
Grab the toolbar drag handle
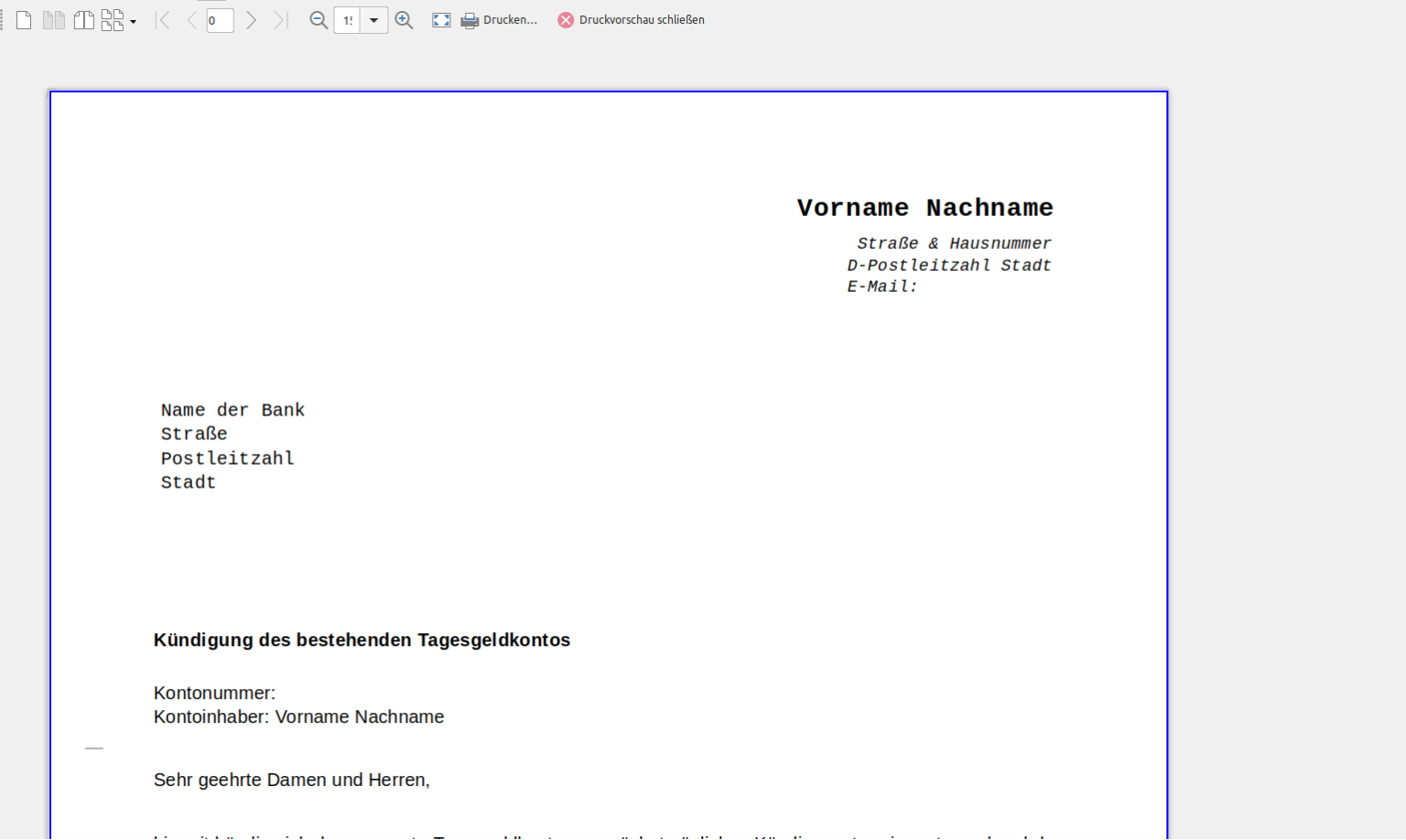(3, 19)
